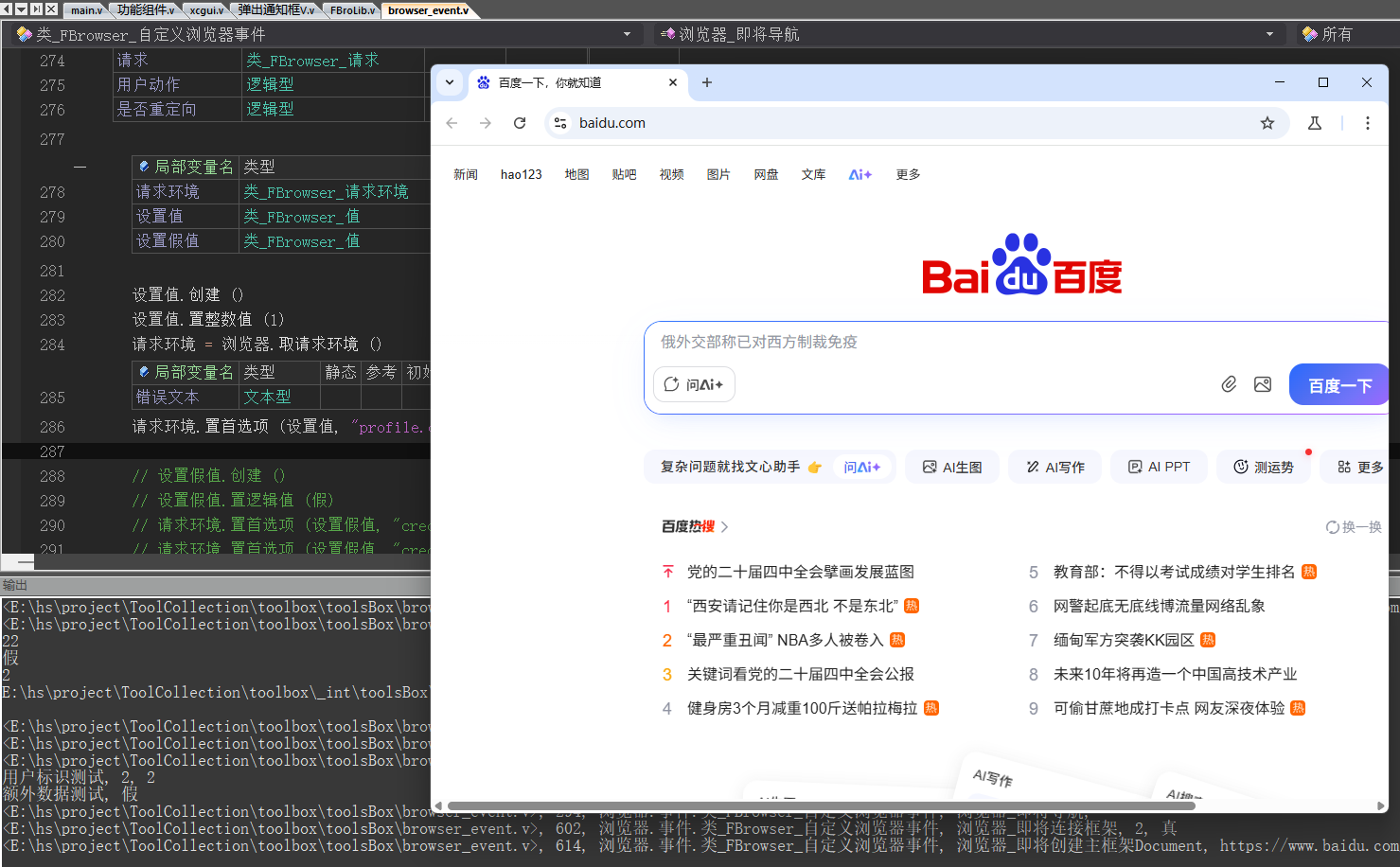1400x867 pixels.
Task: Refresh hot searches with 换一换
Action: click(x=1354, y=527)
